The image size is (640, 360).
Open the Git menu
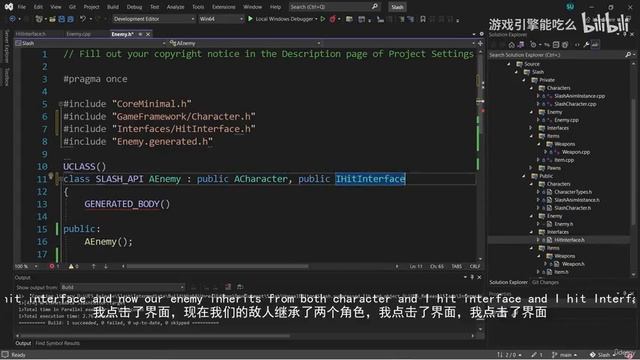[72, 7]
